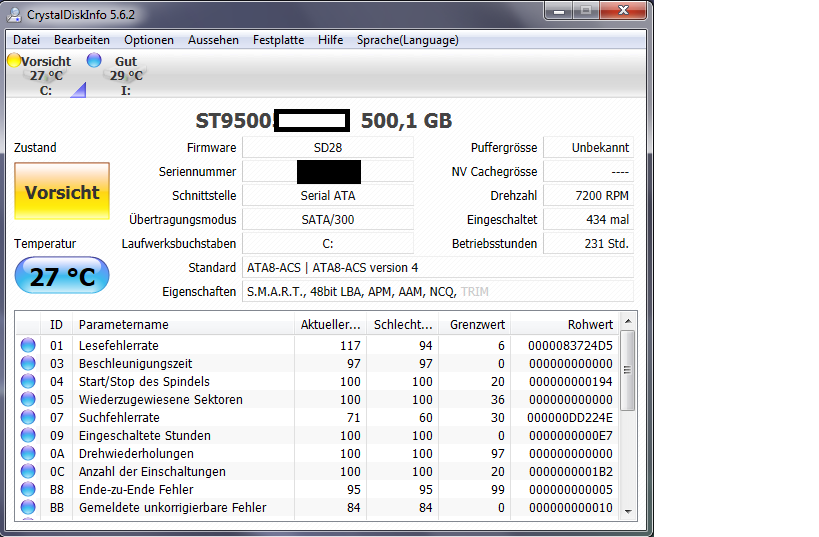Viewport: 819px width, 537px height.
Task: Click the Eigenschaften field S.M.A.R.T.
Action: (438, 291)
